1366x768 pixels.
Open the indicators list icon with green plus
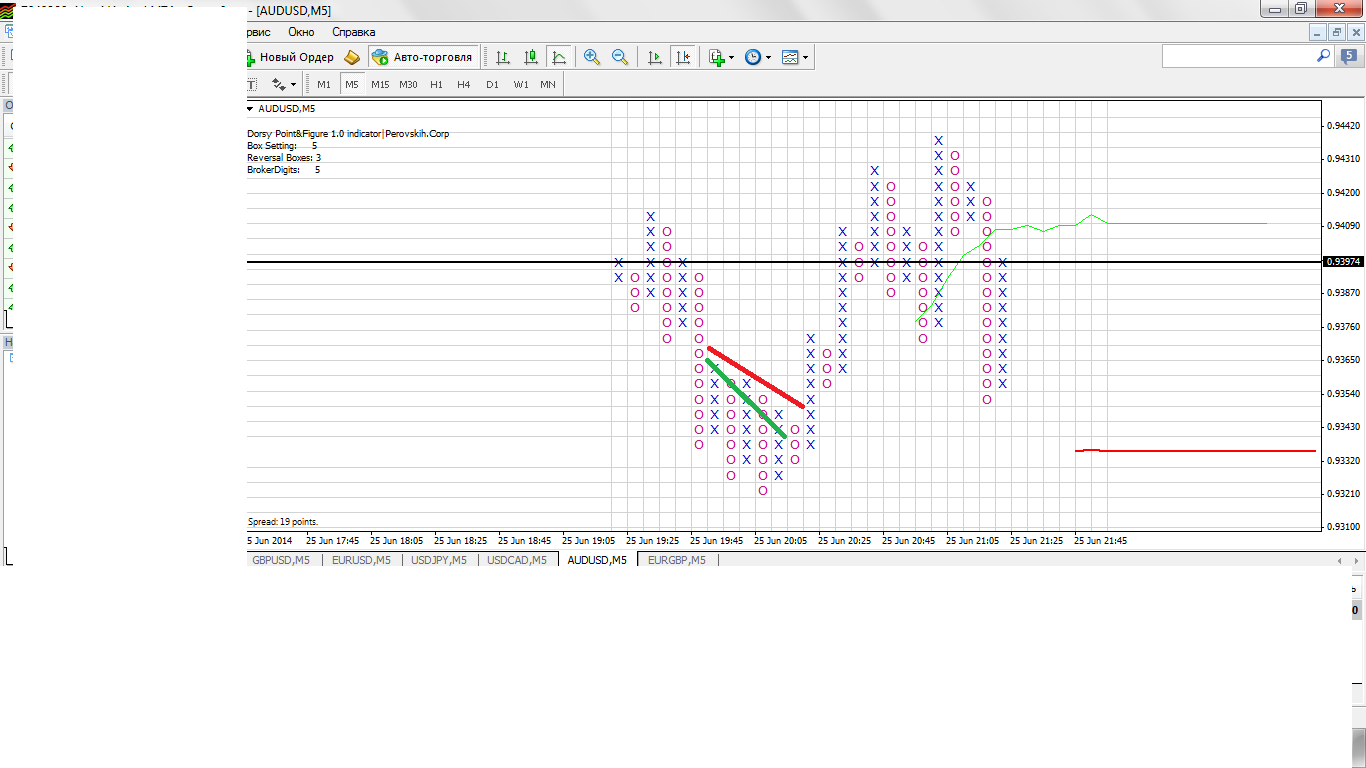(x=716, y=57)
